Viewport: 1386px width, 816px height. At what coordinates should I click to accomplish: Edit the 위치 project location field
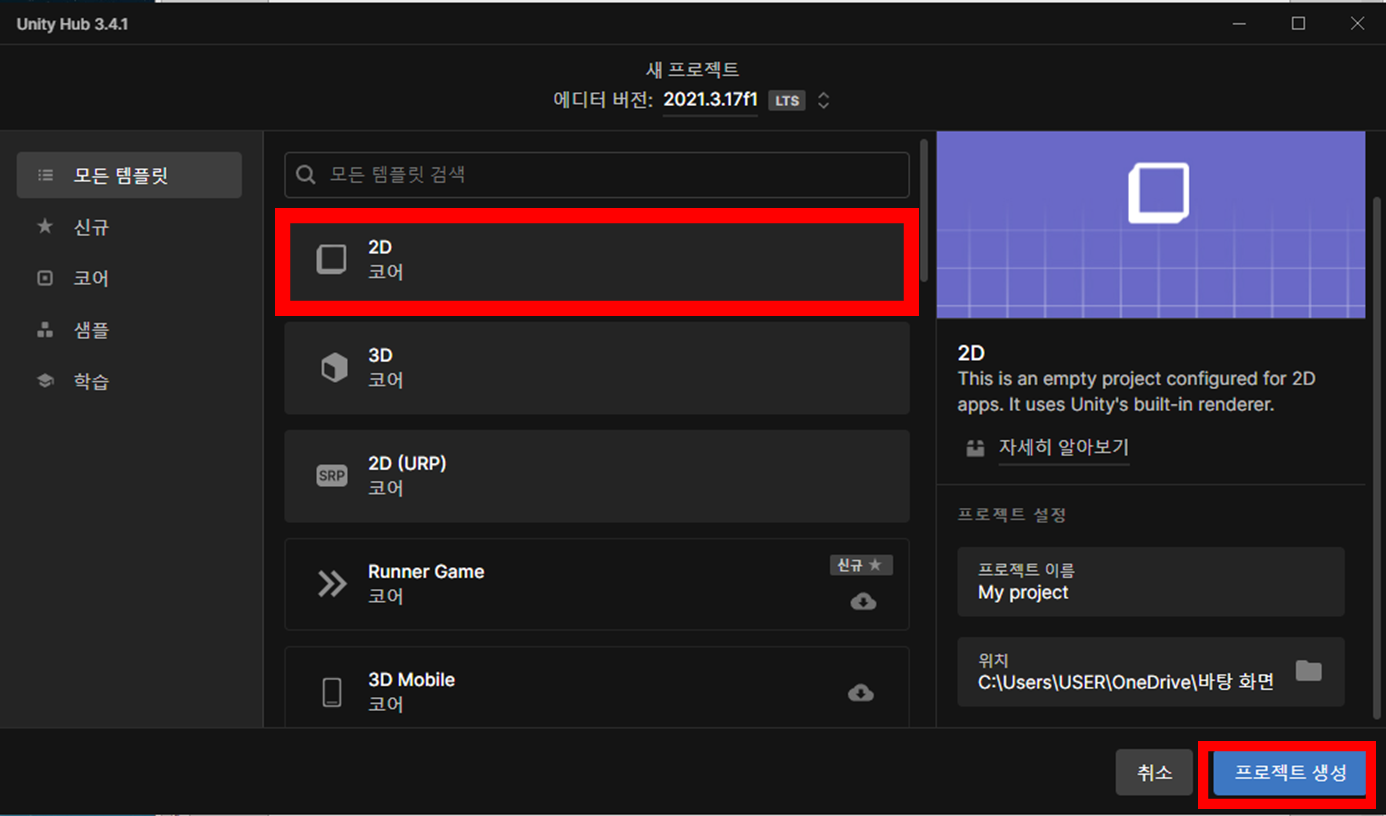1151,672
